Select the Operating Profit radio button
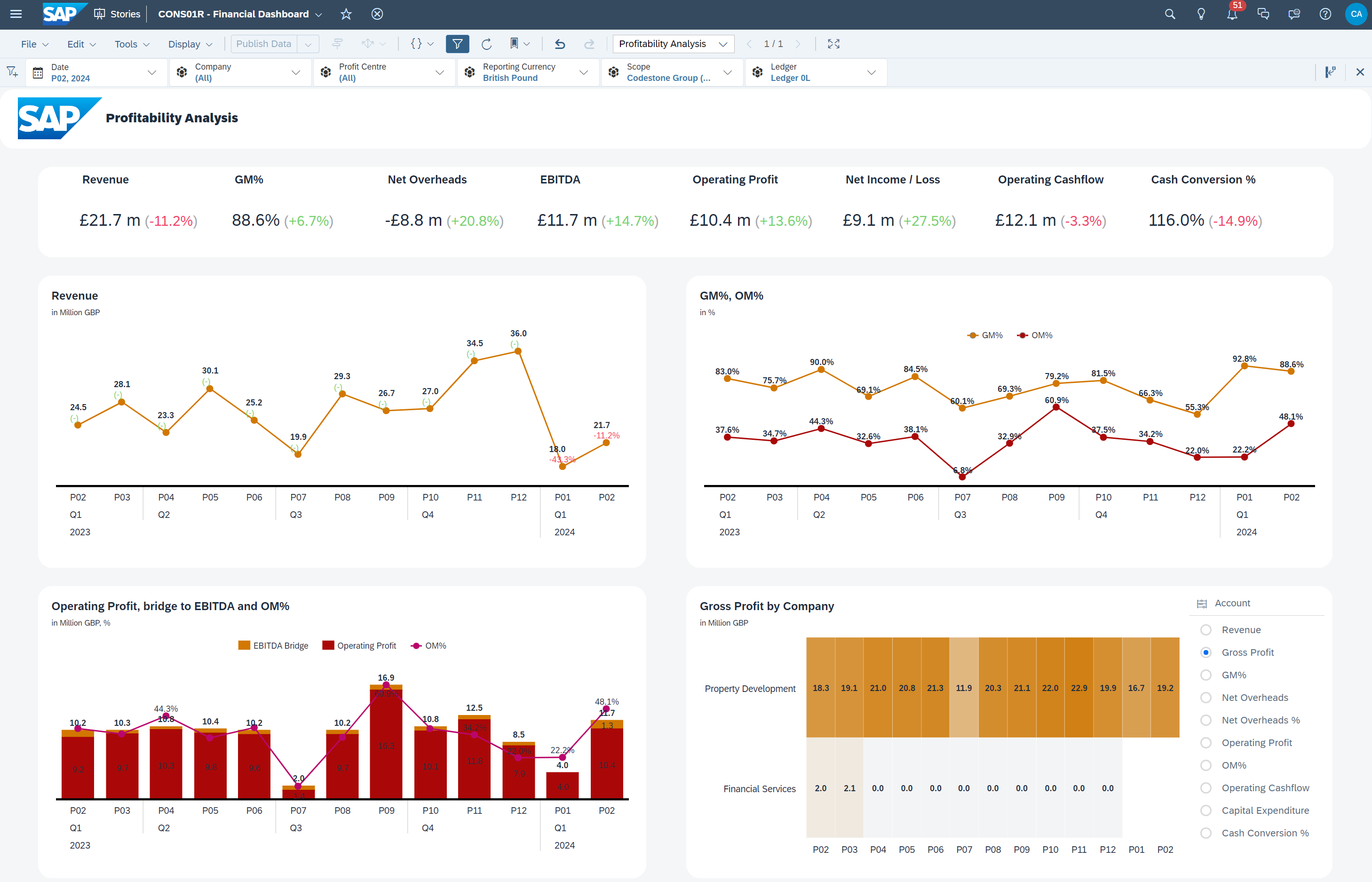 coord(1206,743)
